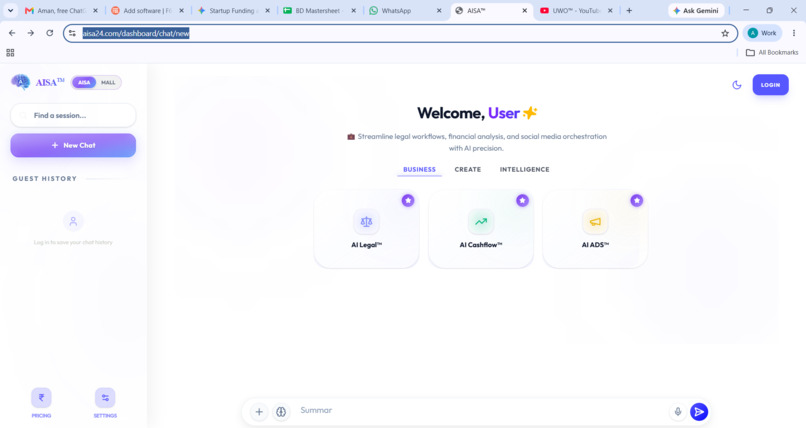Image resolution: width=806 pixels, height=428 pixels.
Task: Switch to the UWO YouTube browser tab
Action: pyautogui.click(x=575, y=10)
